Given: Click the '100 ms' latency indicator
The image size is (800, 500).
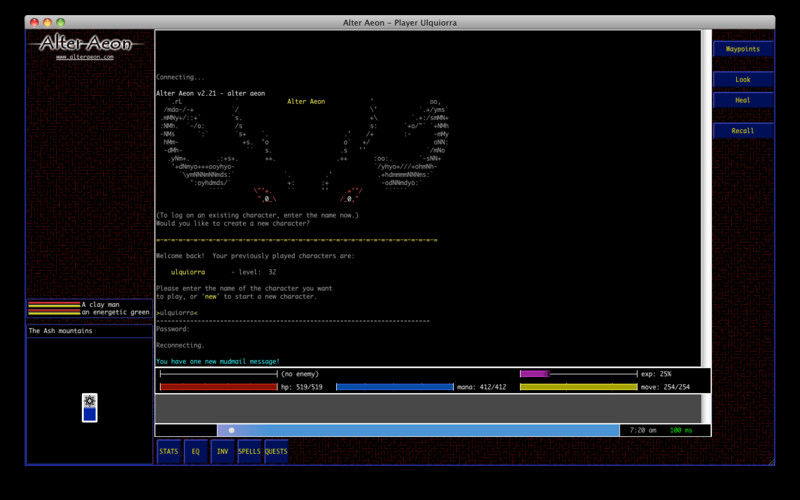Looking at the screenshot, I should (681, 430).
